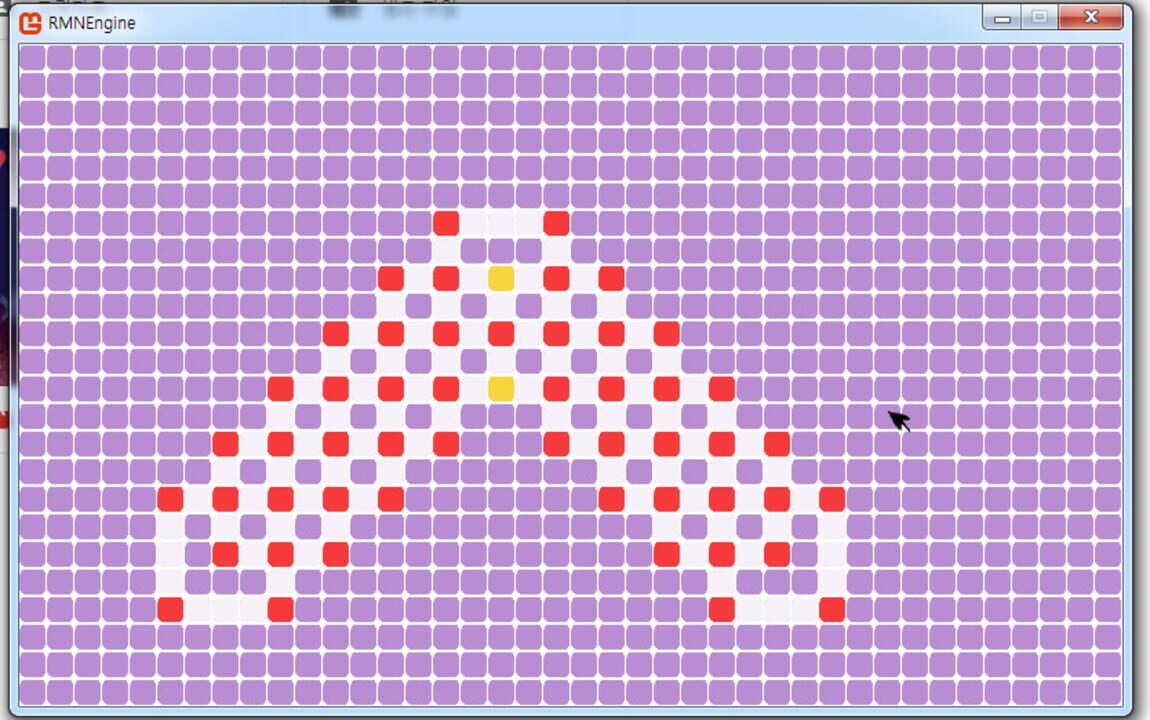1150x720 pixels.
Task: Select the red tile at the pyramid's top-right peak
Action: coord(555,223)
